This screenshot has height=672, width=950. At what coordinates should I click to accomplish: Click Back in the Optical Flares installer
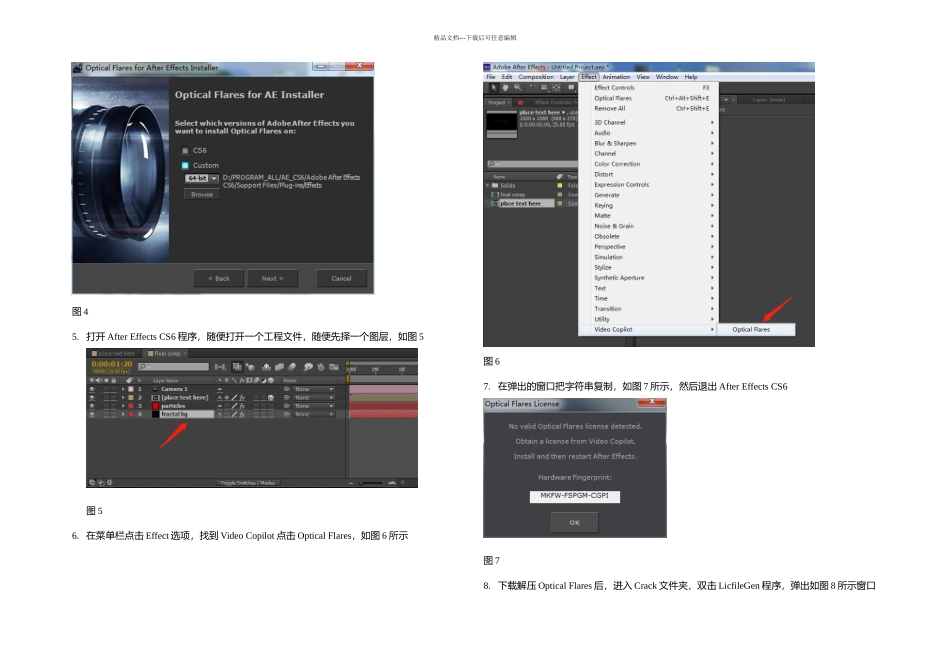point(219,279)
